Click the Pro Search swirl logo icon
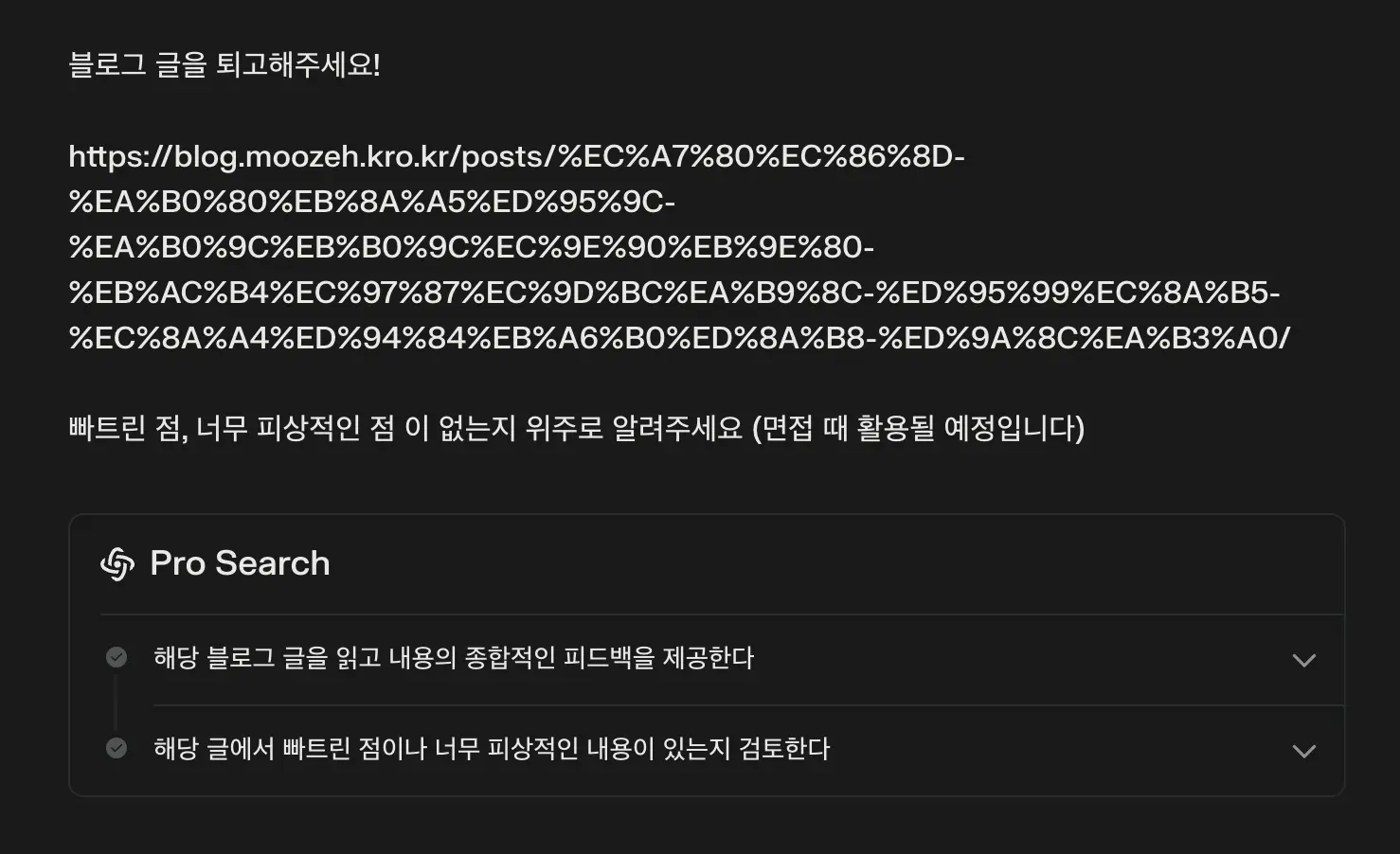Viewport: 1400px width, 854px height. pos(117,564)
